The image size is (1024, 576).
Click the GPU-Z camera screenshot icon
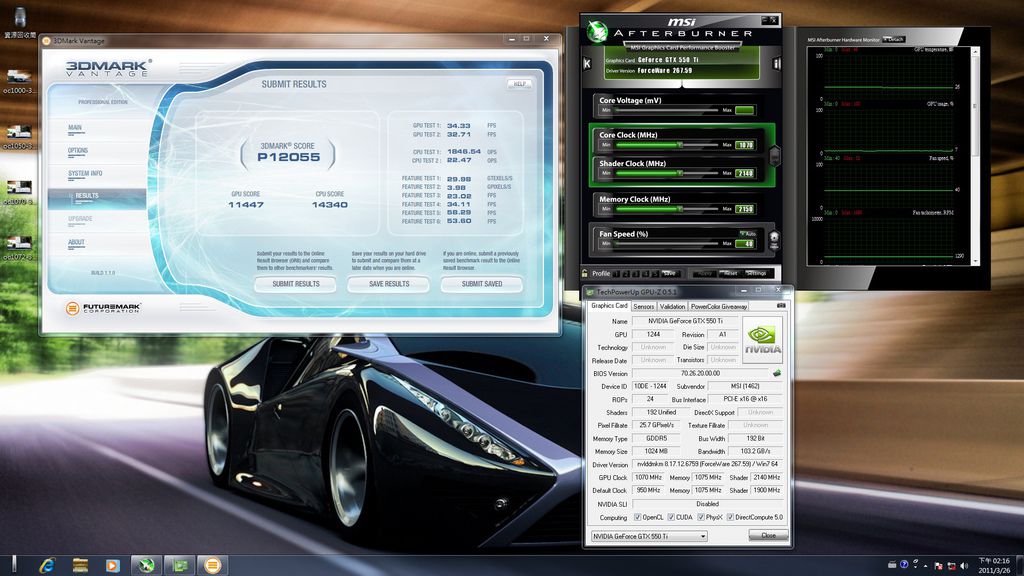click(781, 305)
